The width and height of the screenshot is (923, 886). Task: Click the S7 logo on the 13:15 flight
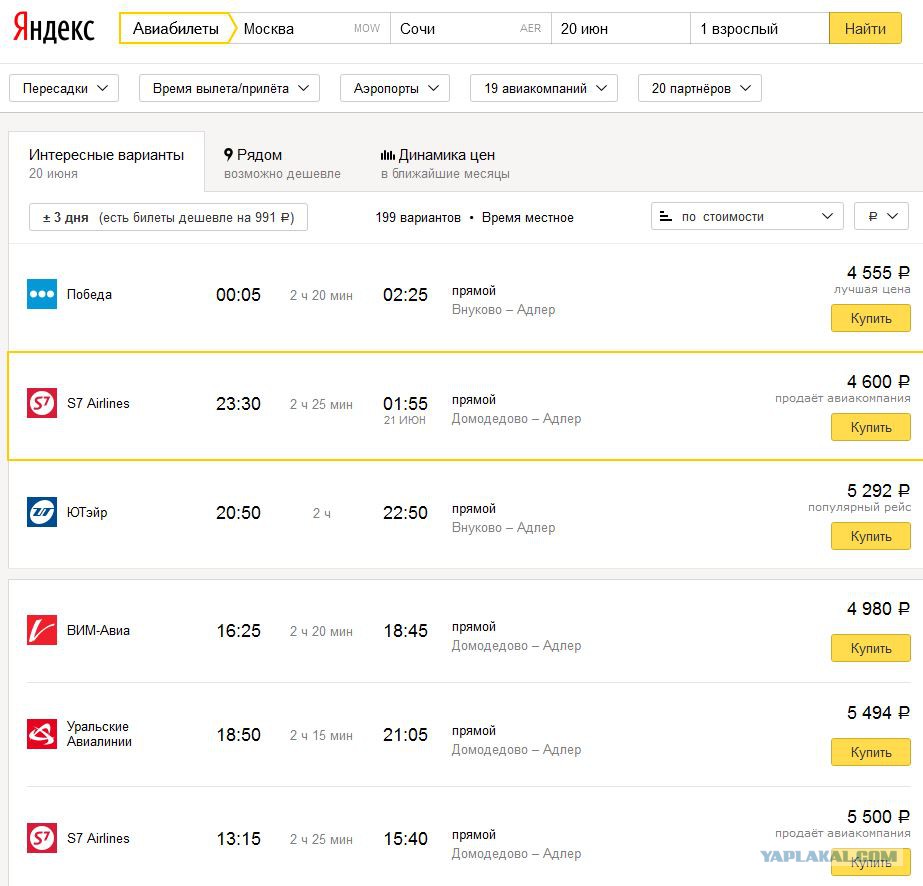coord(42,838)
